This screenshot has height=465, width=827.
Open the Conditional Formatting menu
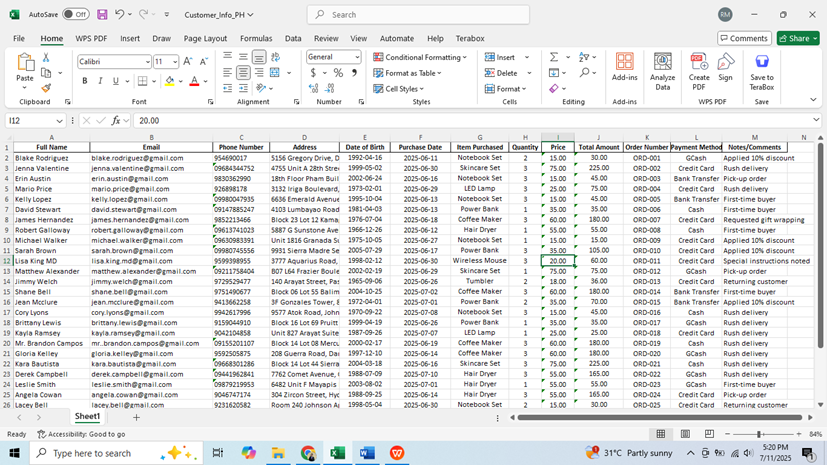click(420, 57)
